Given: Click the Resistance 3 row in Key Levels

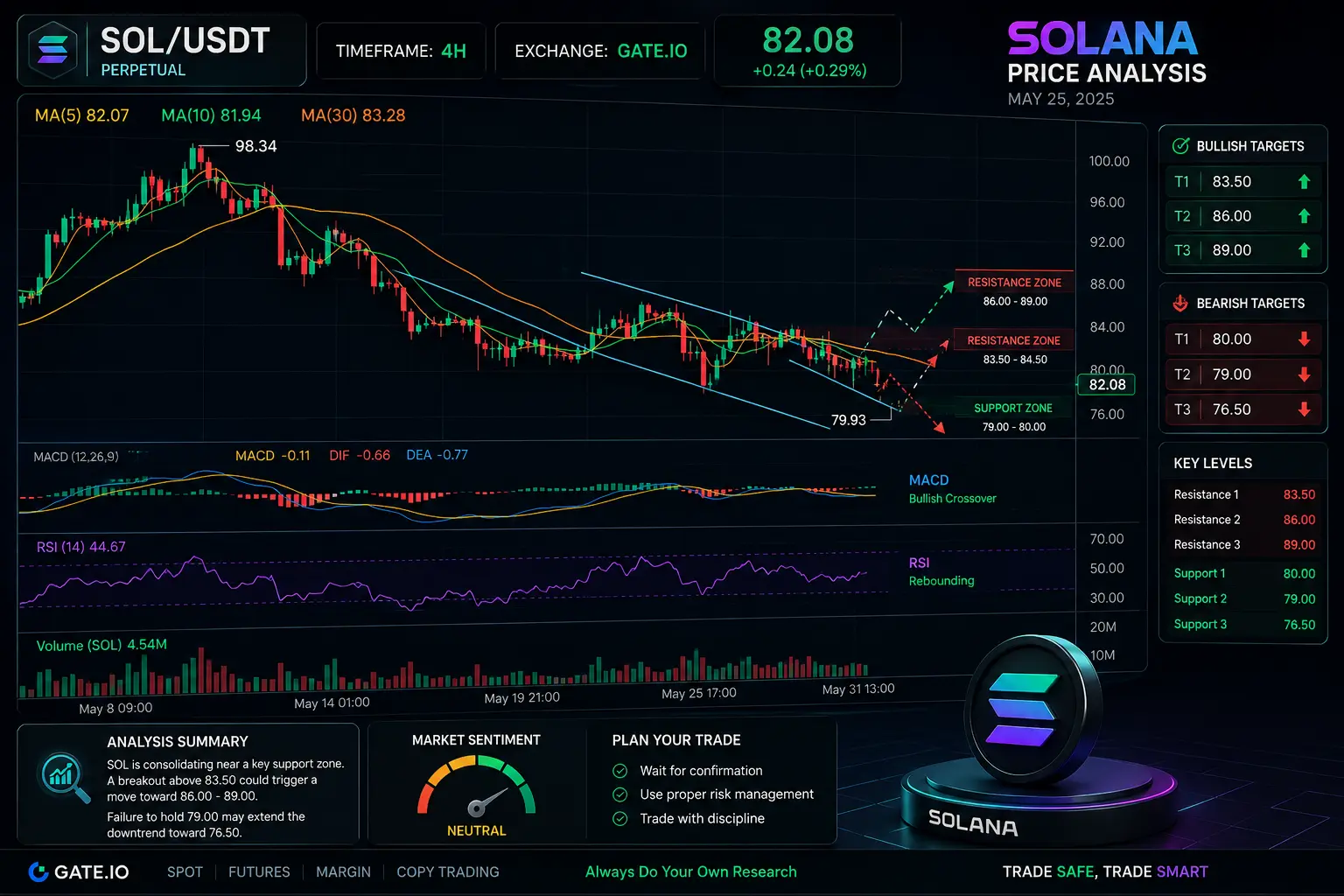Looking at the screenshot, I should [x=1244, y=545].
